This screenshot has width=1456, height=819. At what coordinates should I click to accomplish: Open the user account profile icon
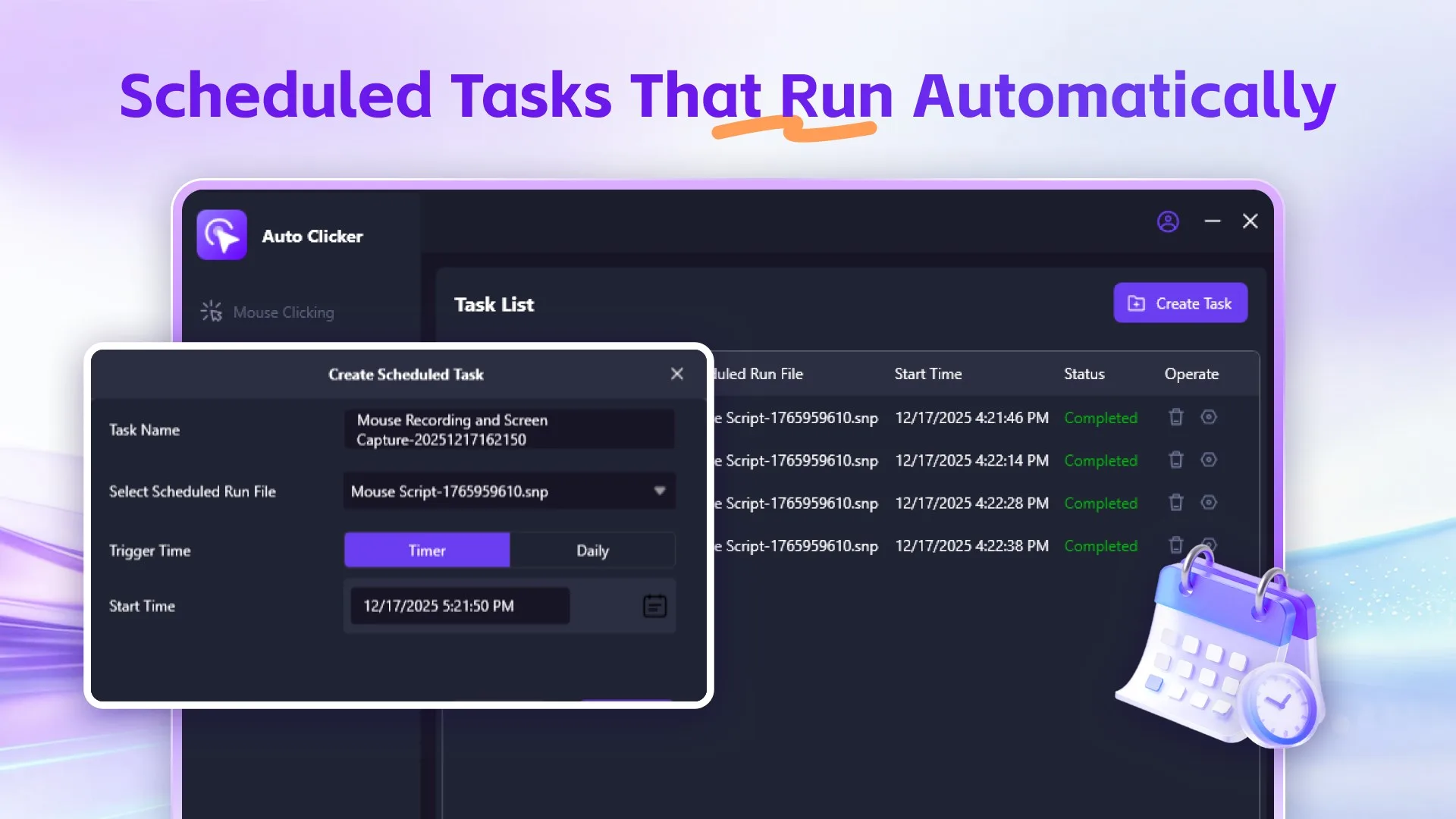[x=1168, y=221]
